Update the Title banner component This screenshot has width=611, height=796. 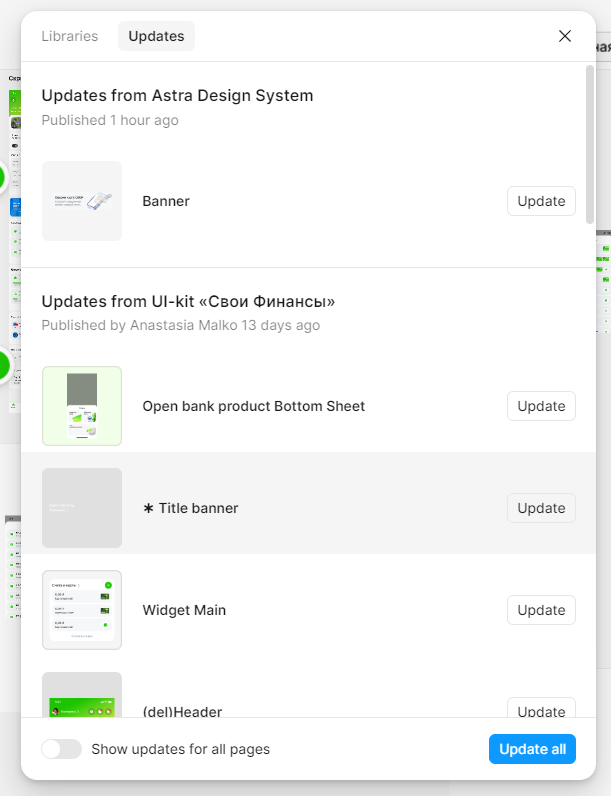[x=541, y=508]
